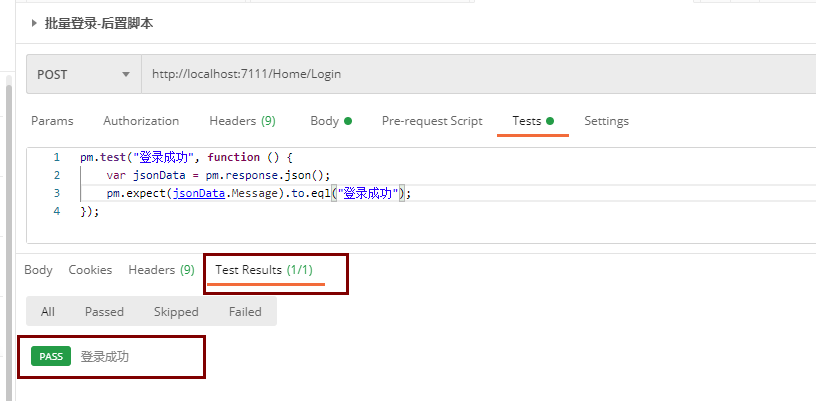The image size is (816, 401).
Task: Show only Failed test results
Action: click(x=245, y=312)
